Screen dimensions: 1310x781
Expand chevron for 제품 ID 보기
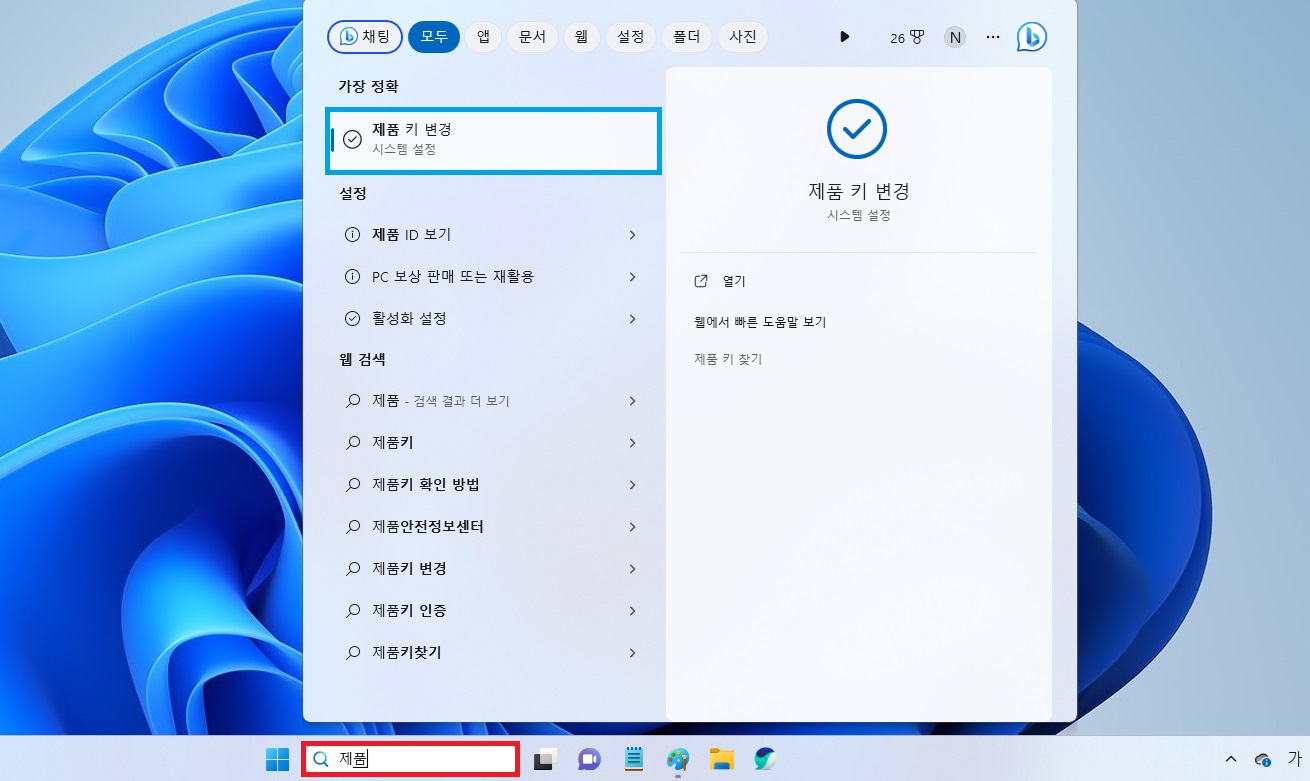coord(633,235)
